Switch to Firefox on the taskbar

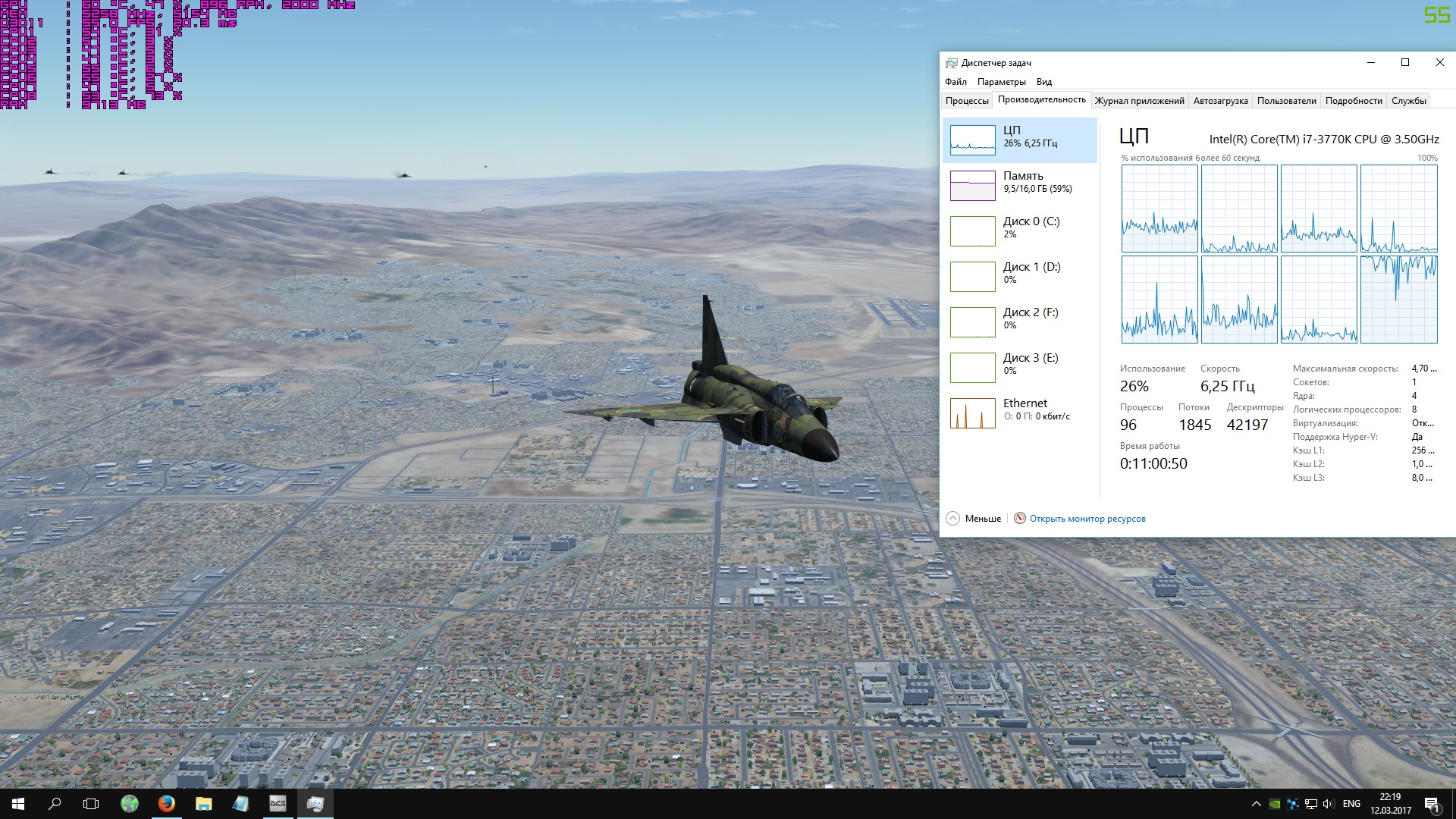167,804
